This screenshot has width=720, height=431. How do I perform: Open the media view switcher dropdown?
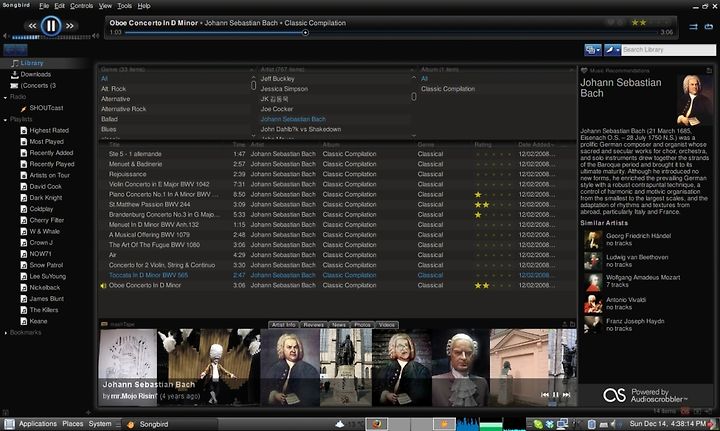593,50
